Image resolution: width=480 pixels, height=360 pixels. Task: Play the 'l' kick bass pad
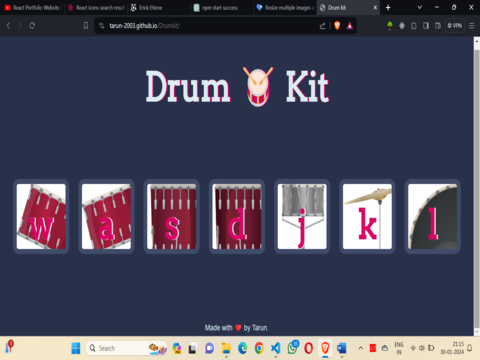[432, 216]
